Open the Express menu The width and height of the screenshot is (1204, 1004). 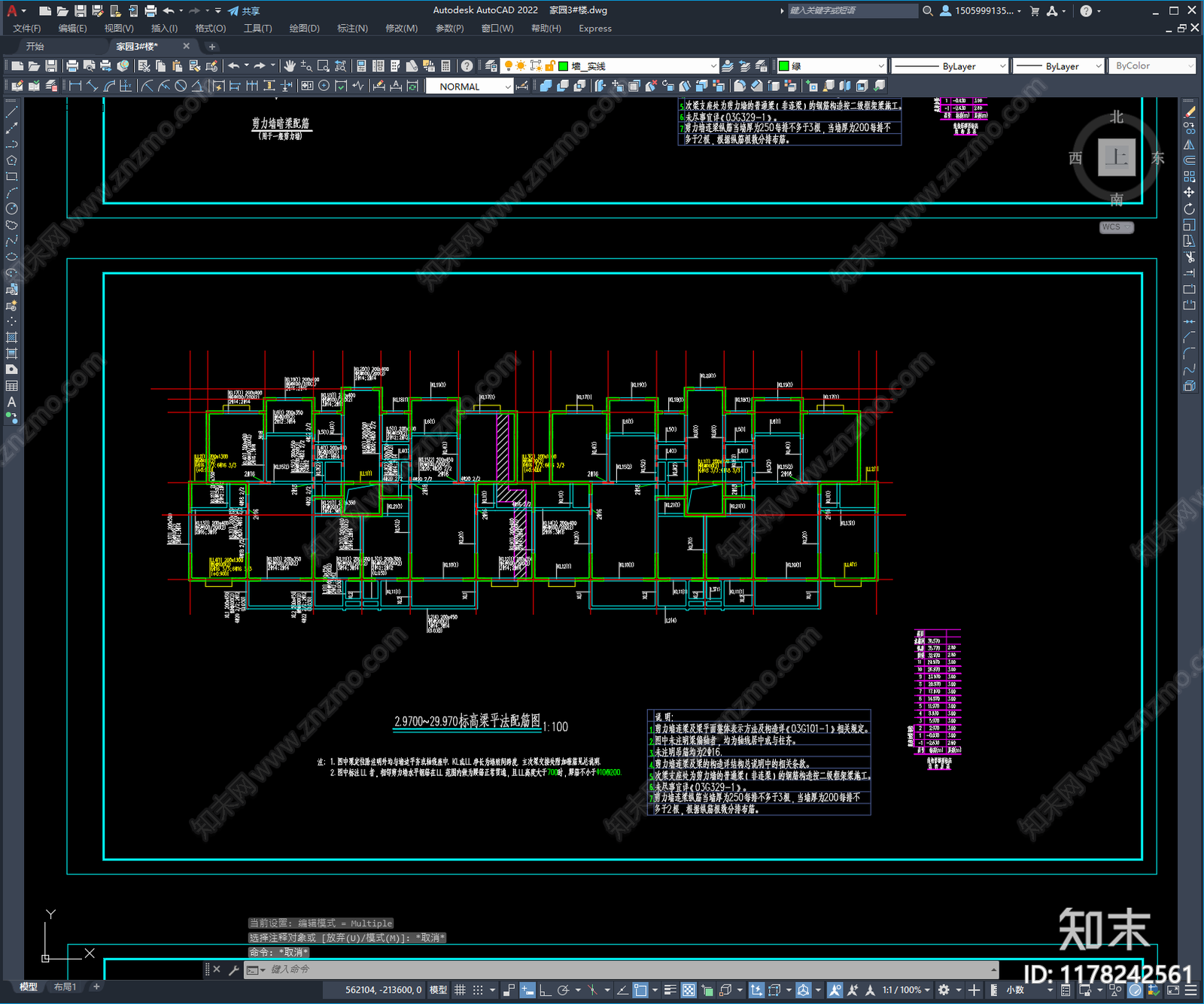[x=595, y=29]
